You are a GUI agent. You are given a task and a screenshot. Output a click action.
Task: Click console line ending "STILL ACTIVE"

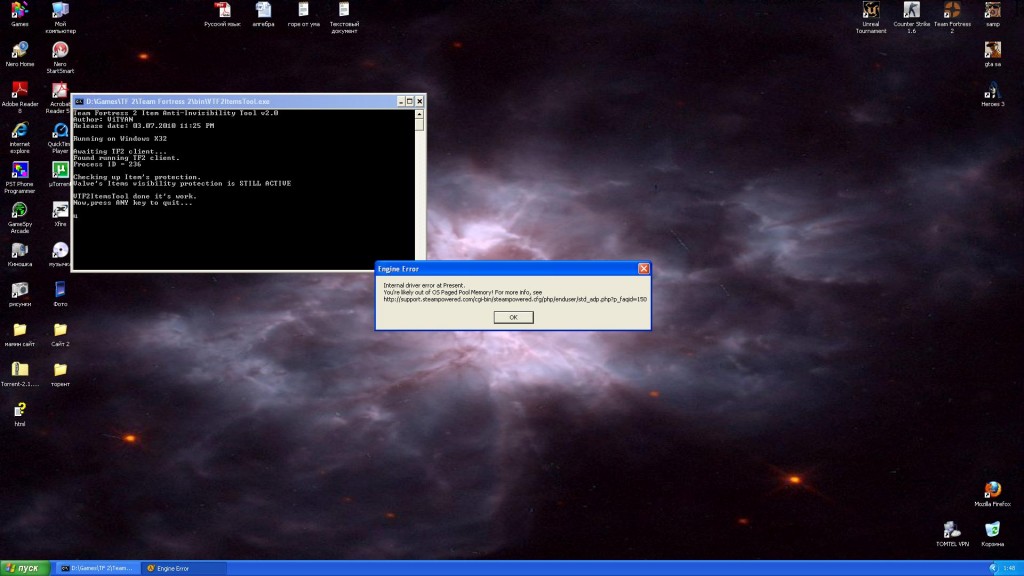(182, 184)
